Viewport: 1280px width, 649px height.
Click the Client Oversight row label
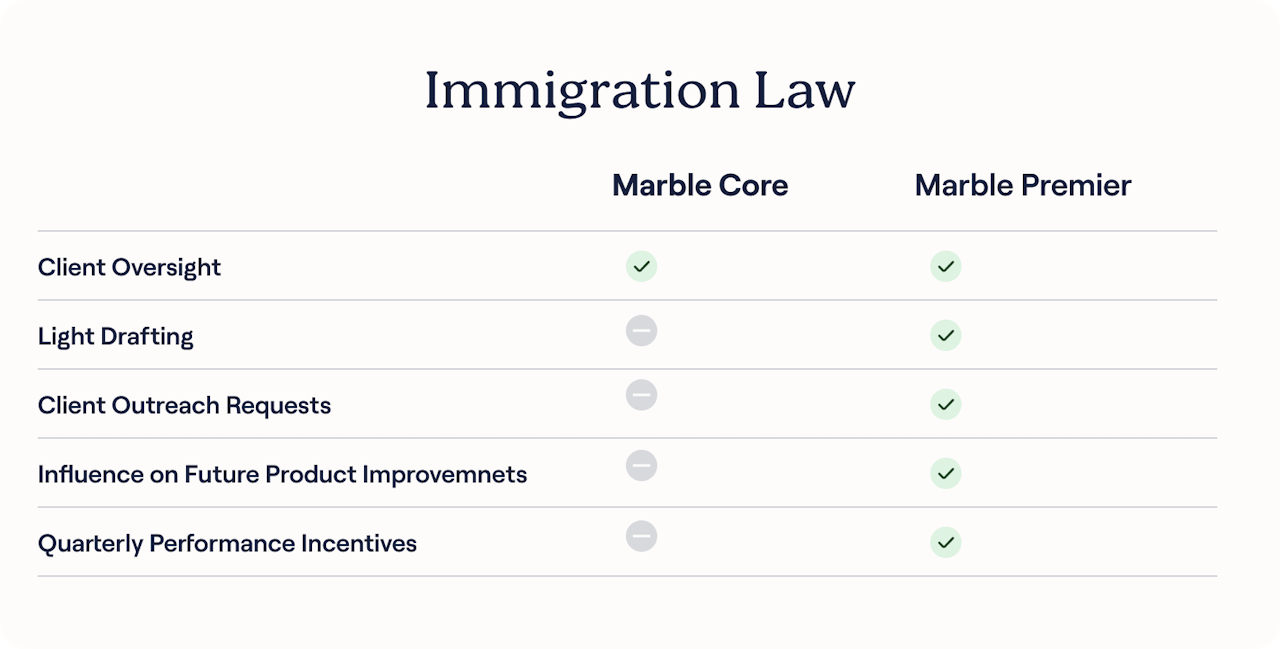click(x=129, y=267)
